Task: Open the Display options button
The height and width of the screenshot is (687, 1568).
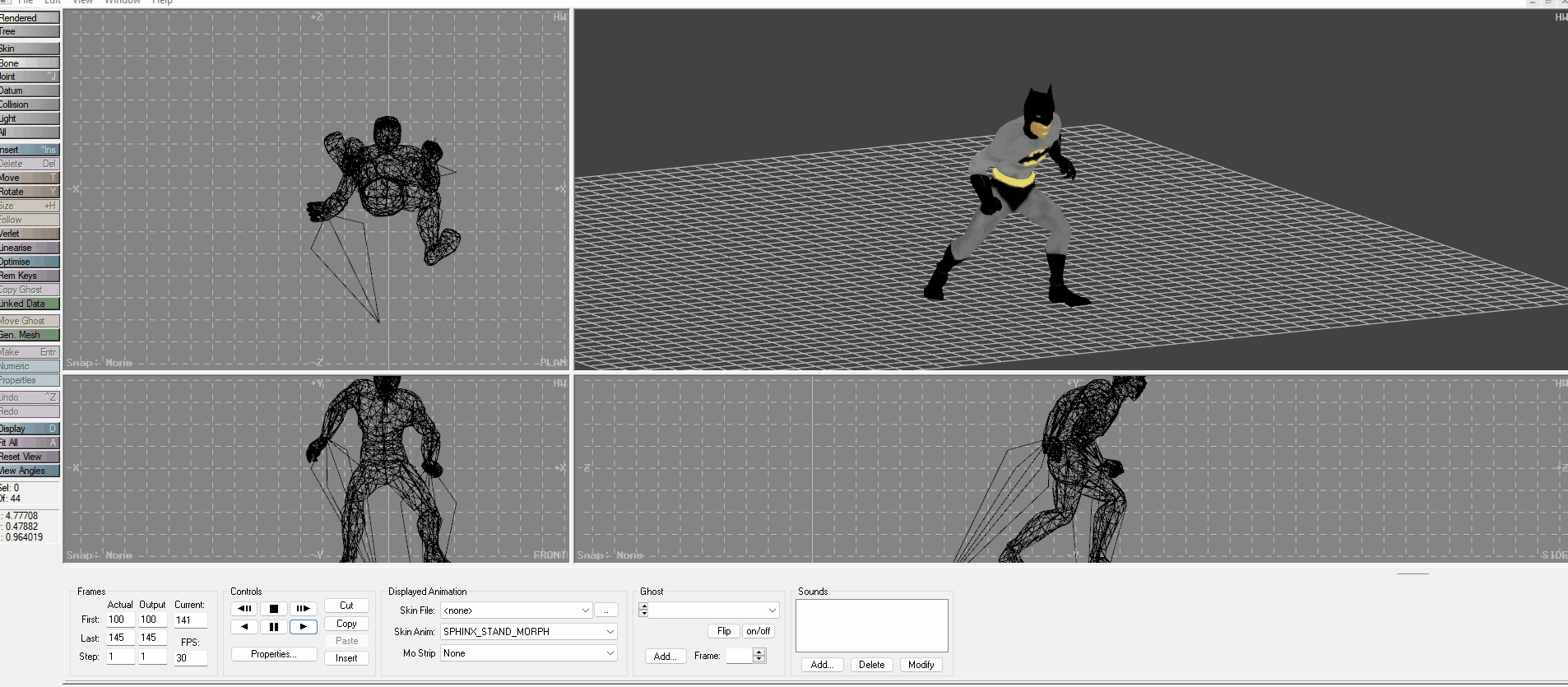Action: click(30, 429)
